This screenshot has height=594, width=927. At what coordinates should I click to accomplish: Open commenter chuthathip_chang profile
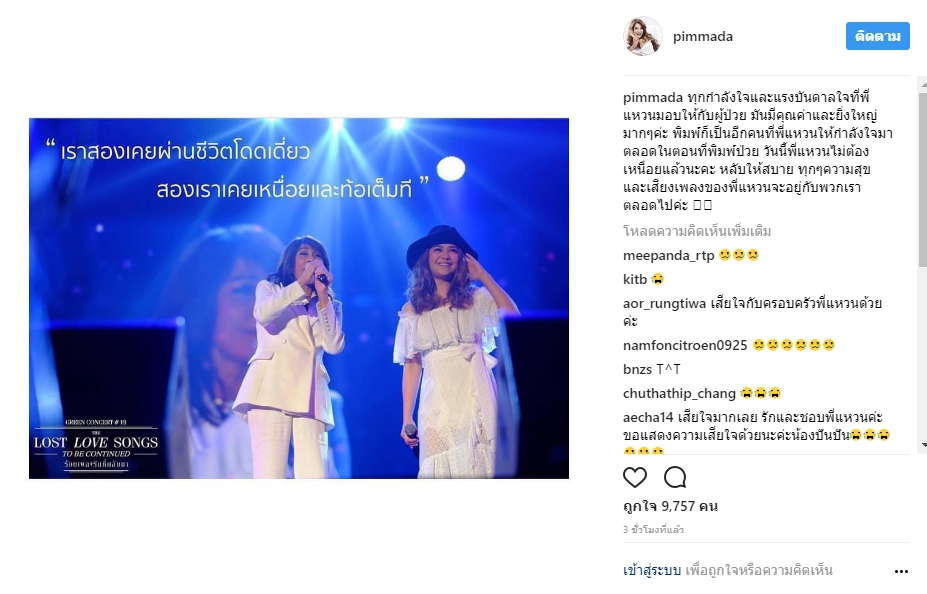pos(679,394)
